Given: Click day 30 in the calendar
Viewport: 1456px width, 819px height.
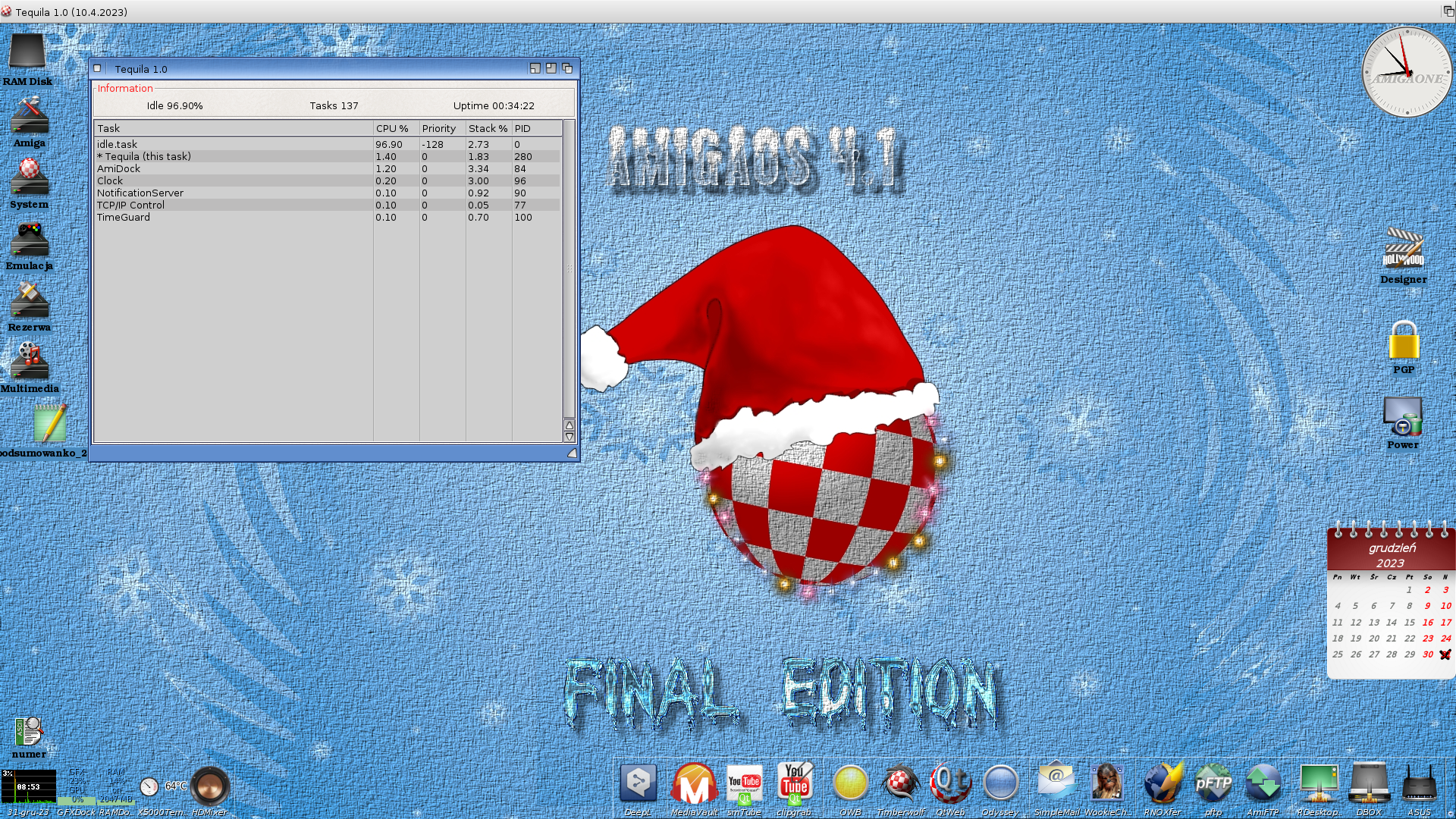Looking at the screenshot, I should 1428,654.
